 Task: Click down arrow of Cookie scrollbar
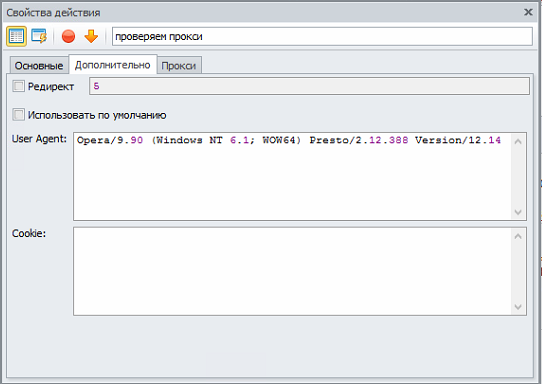518,307
